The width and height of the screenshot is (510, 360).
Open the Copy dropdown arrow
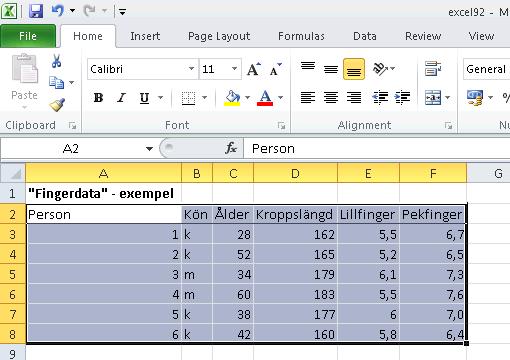(72, 82)
